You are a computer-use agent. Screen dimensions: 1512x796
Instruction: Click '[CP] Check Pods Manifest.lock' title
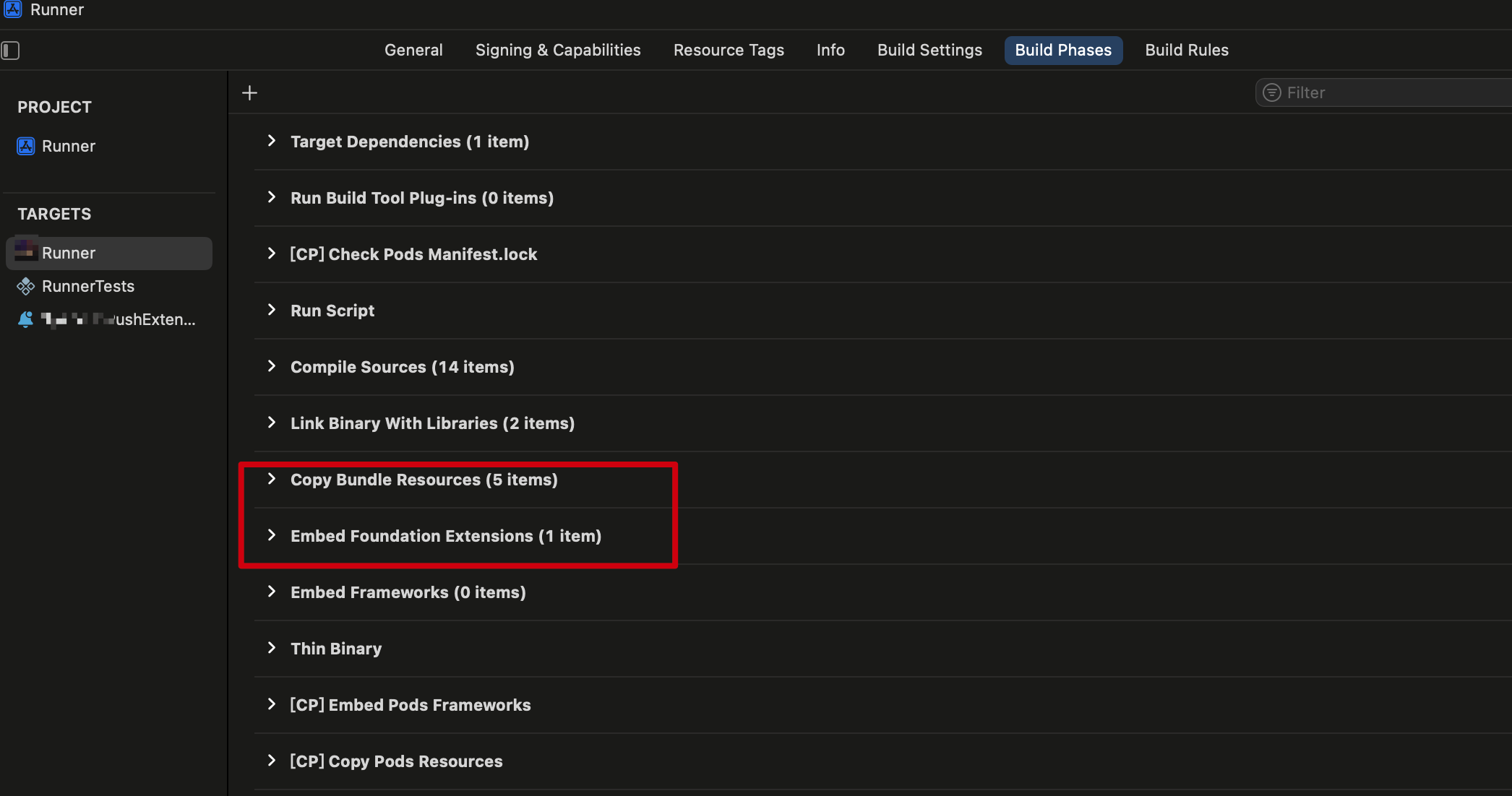(x=413, y=254)
